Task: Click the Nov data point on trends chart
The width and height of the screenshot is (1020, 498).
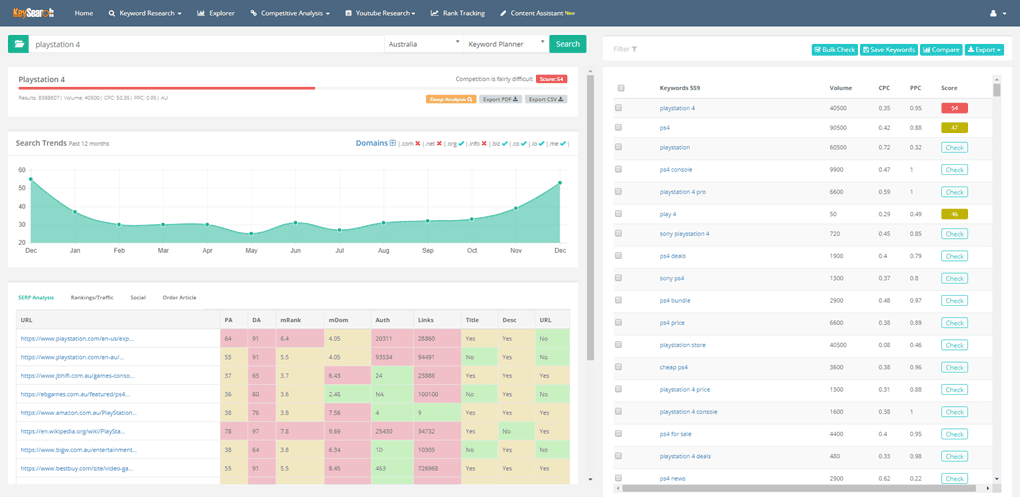Action: 515,208
